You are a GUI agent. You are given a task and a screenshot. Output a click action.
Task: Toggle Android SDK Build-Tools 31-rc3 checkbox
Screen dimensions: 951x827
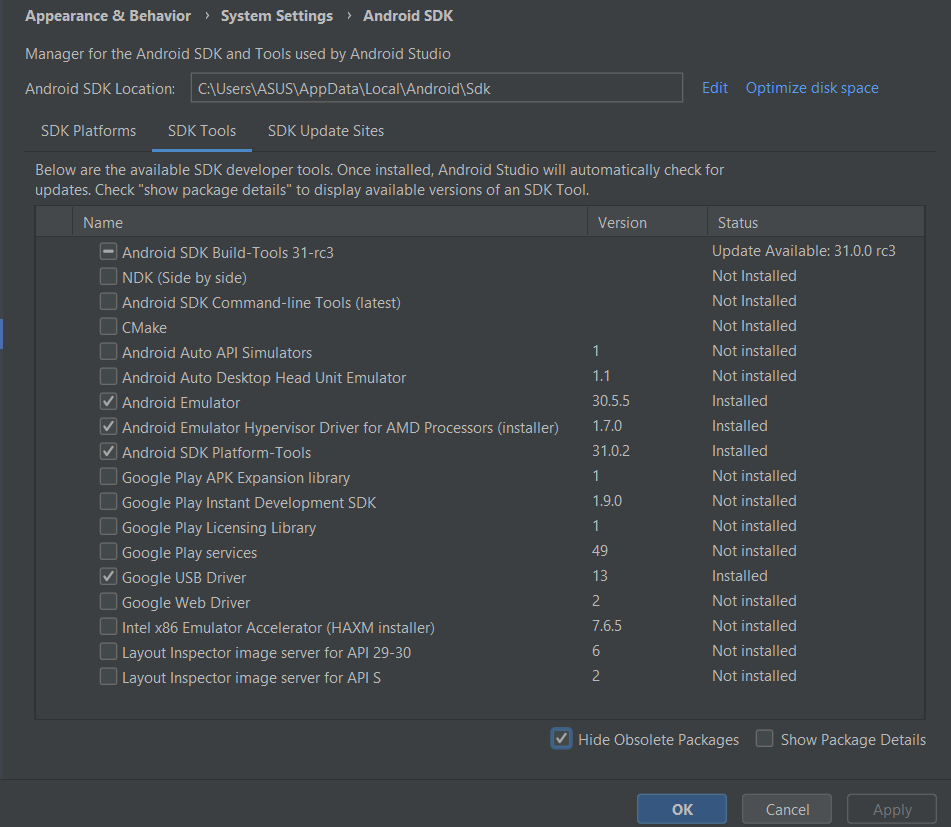(108, 252)
